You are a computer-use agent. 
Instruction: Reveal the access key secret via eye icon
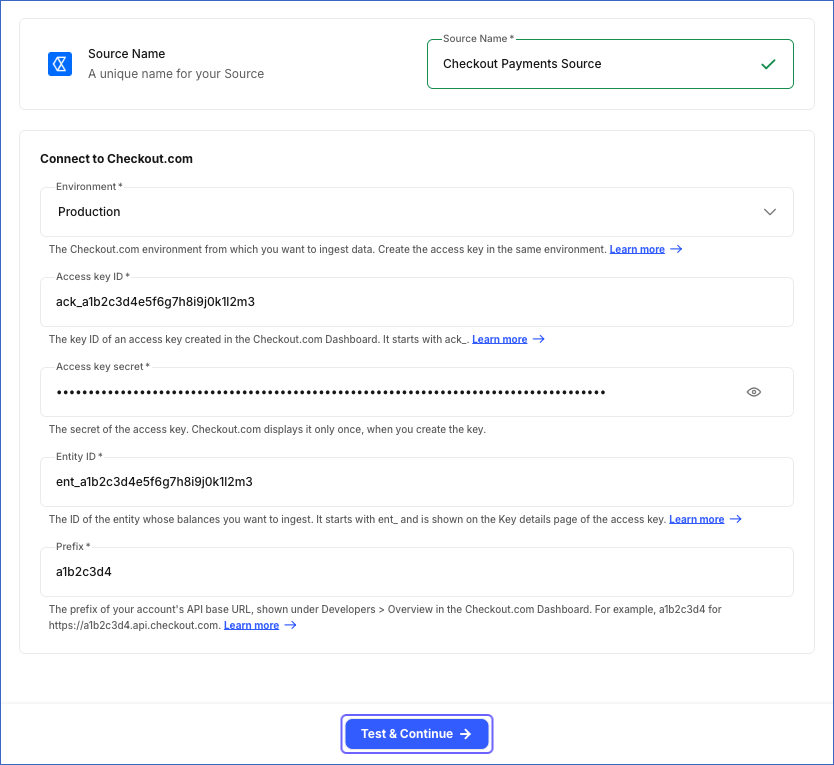[x=754, y=392]
